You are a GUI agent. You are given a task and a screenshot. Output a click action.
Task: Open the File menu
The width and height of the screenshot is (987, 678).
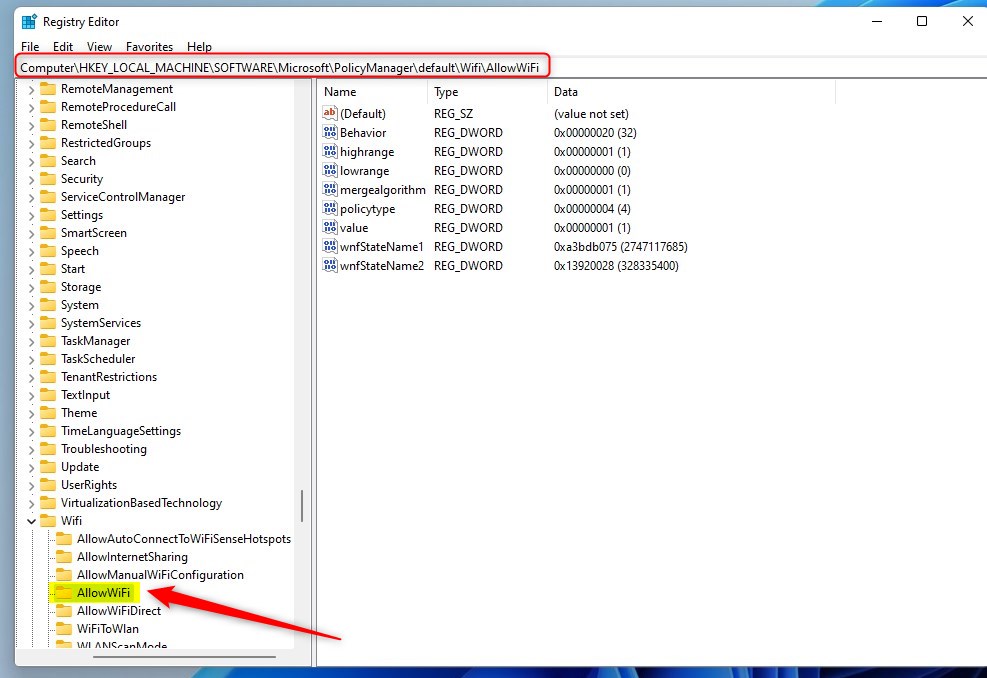pos(30,47)
